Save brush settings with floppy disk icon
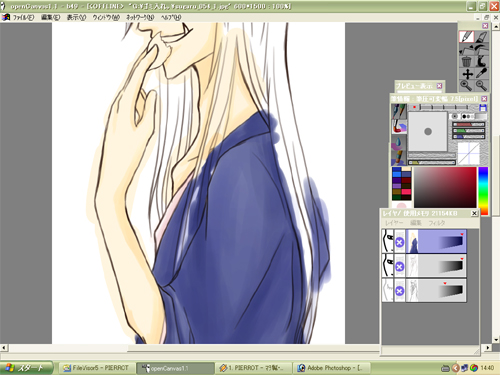This screenshot has width=500, height=375. click(x=483, y=107)
